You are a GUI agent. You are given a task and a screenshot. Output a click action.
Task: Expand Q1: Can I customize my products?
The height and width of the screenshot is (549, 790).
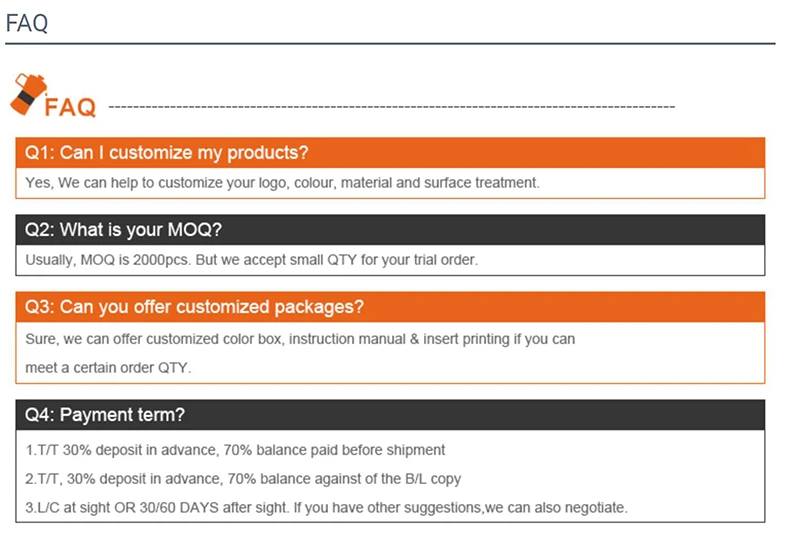166,153
